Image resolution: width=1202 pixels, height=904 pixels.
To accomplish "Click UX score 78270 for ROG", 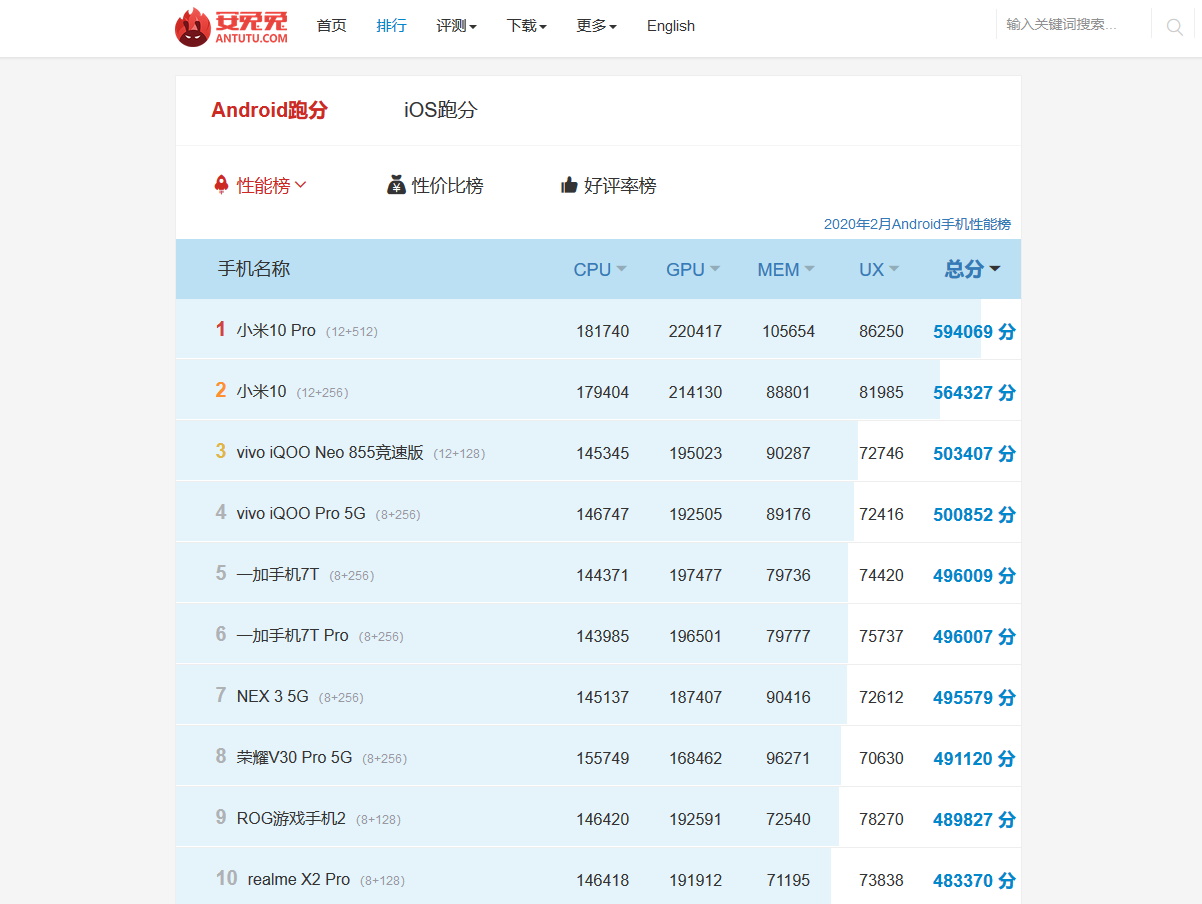I will [x=881, y=819].
